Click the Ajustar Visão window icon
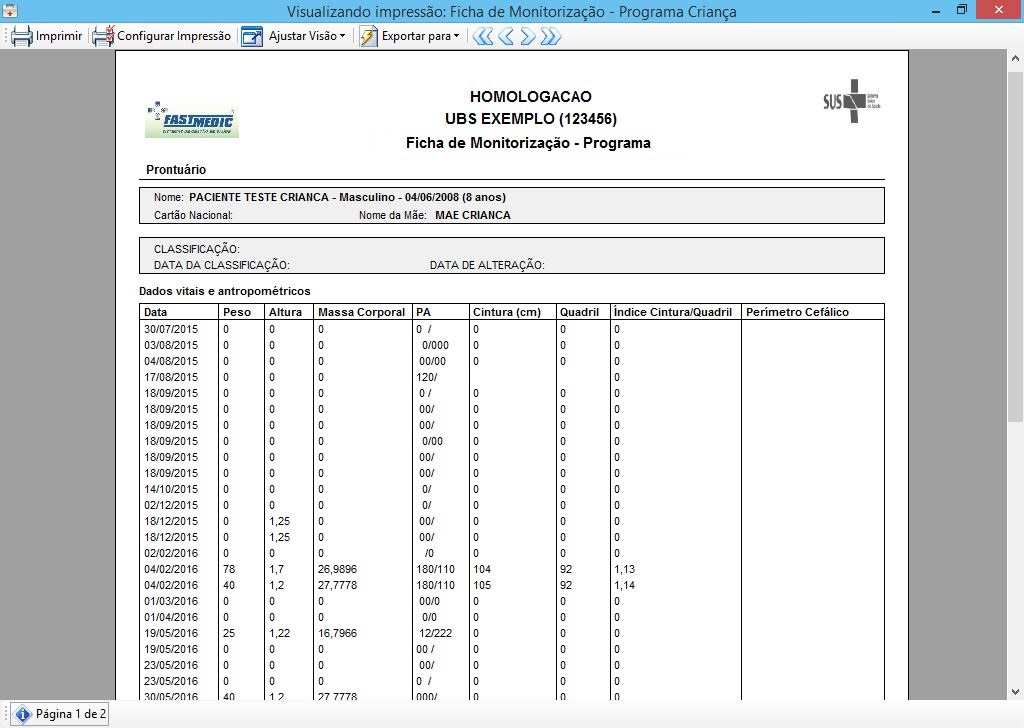The width and height of the screenshot is (1024, 728). coord(251,37)
